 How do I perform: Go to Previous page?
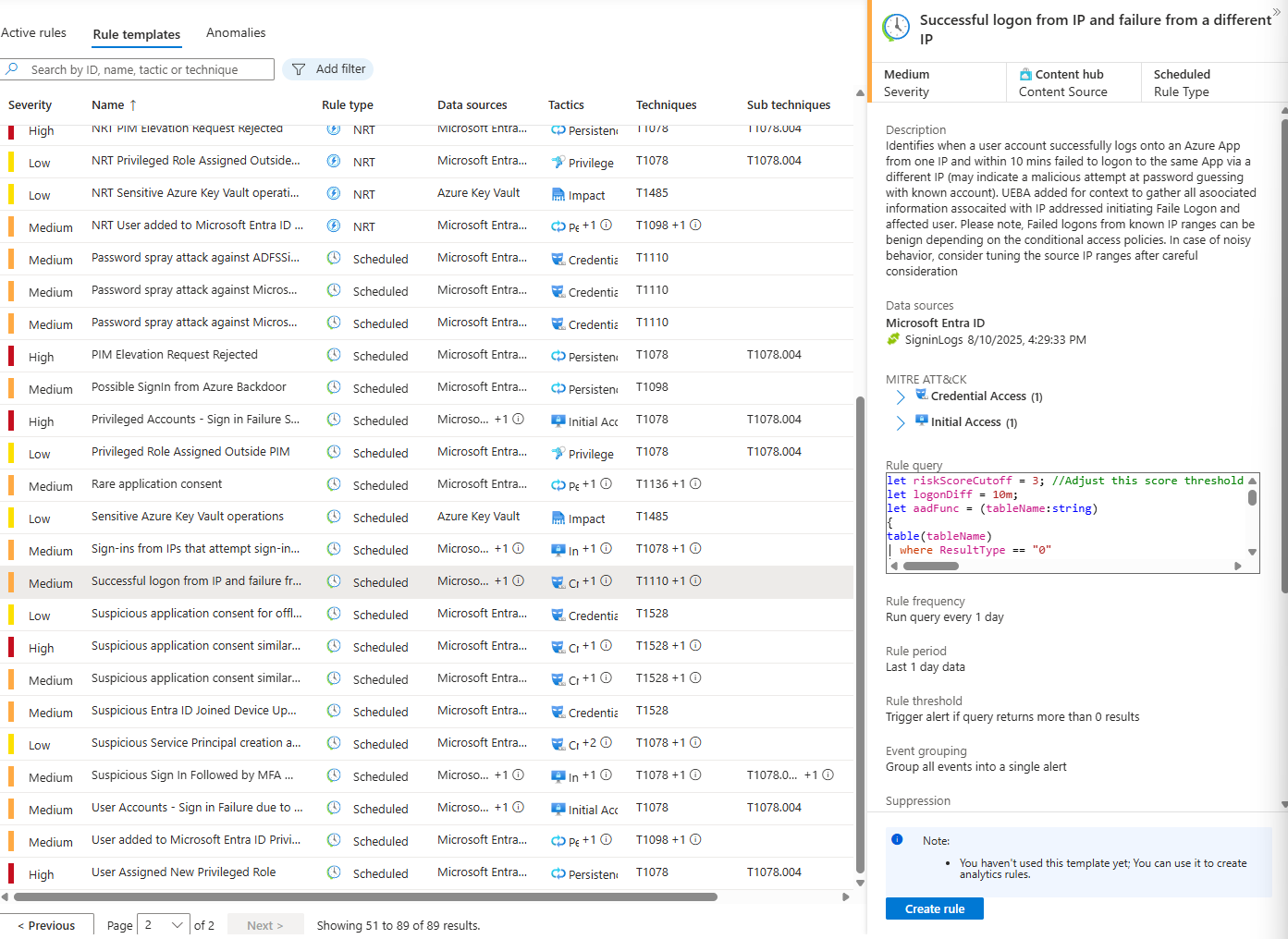(x=46, y=925)
